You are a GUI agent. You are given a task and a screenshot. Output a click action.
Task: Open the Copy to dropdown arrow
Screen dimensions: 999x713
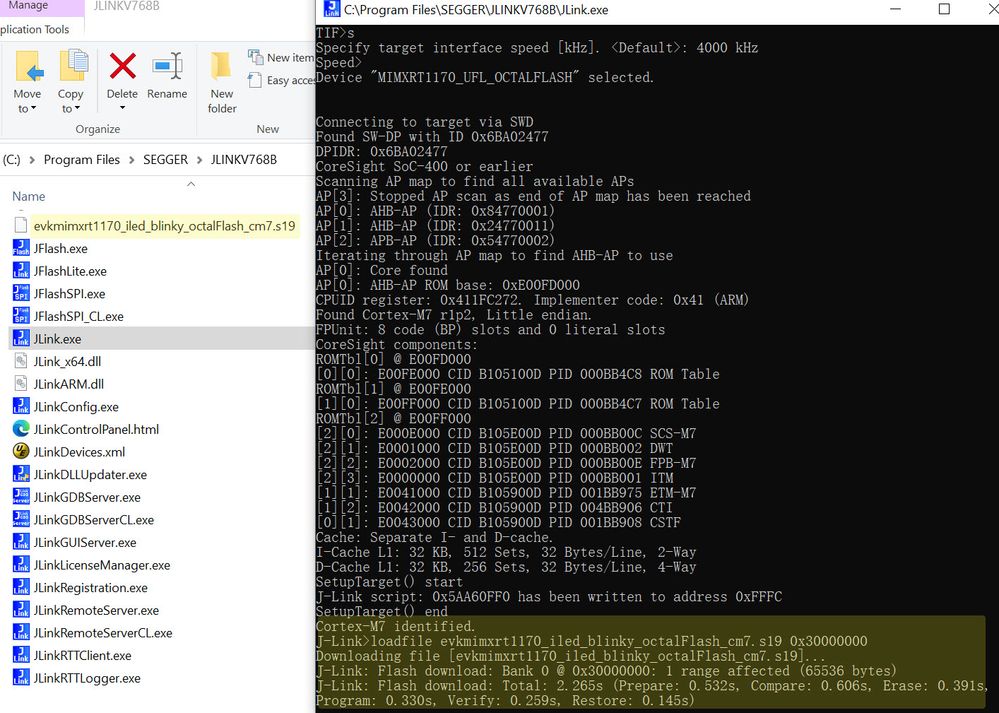pos(77,109)
